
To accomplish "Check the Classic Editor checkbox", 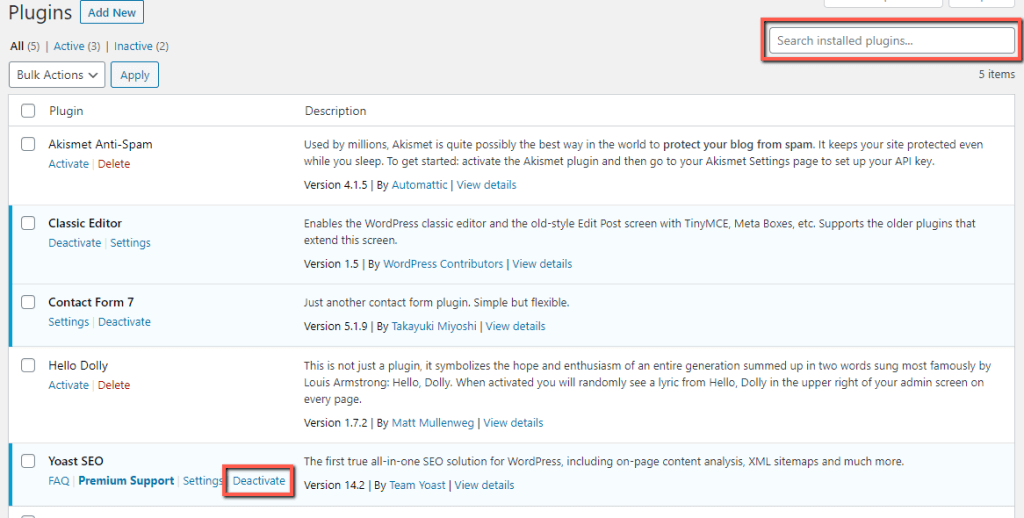I will tap(28, 223).
